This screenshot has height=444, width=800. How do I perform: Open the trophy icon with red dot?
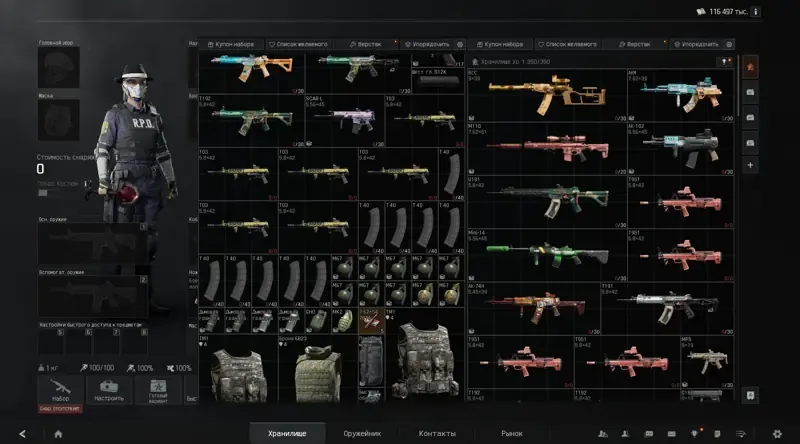(694, 433)
